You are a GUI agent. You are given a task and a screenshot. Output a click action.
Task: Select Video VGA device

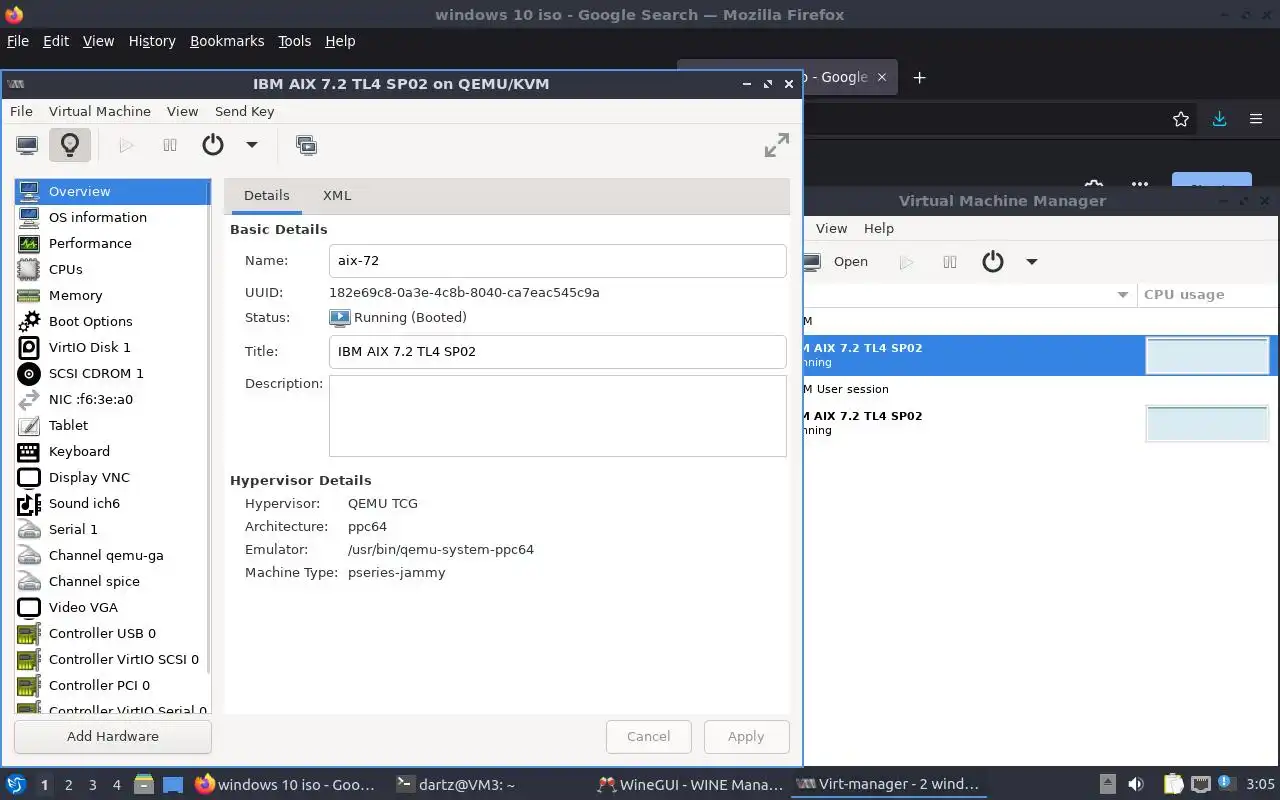[113, 607]
